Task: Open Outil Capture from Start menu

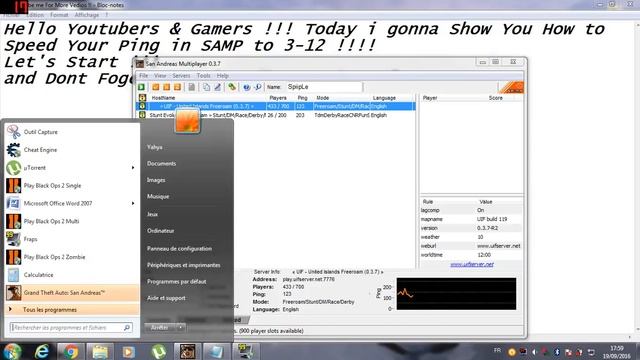Action: pyautogui.click(x=72, y=132)
